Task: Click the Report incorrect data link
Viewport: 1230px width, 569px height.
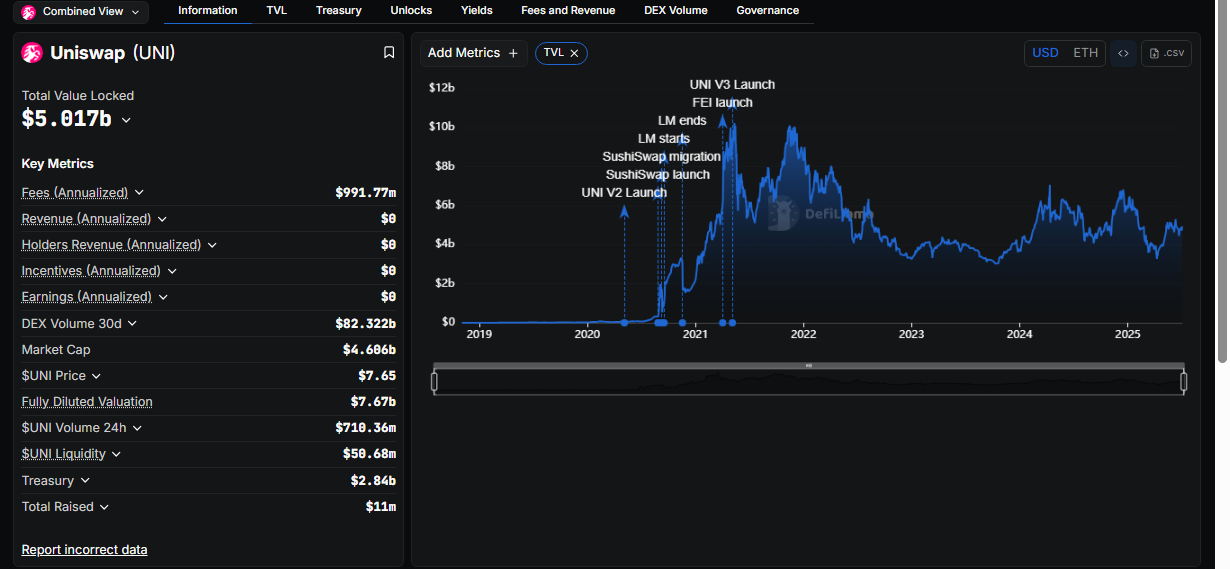Action: click(84, 550)
